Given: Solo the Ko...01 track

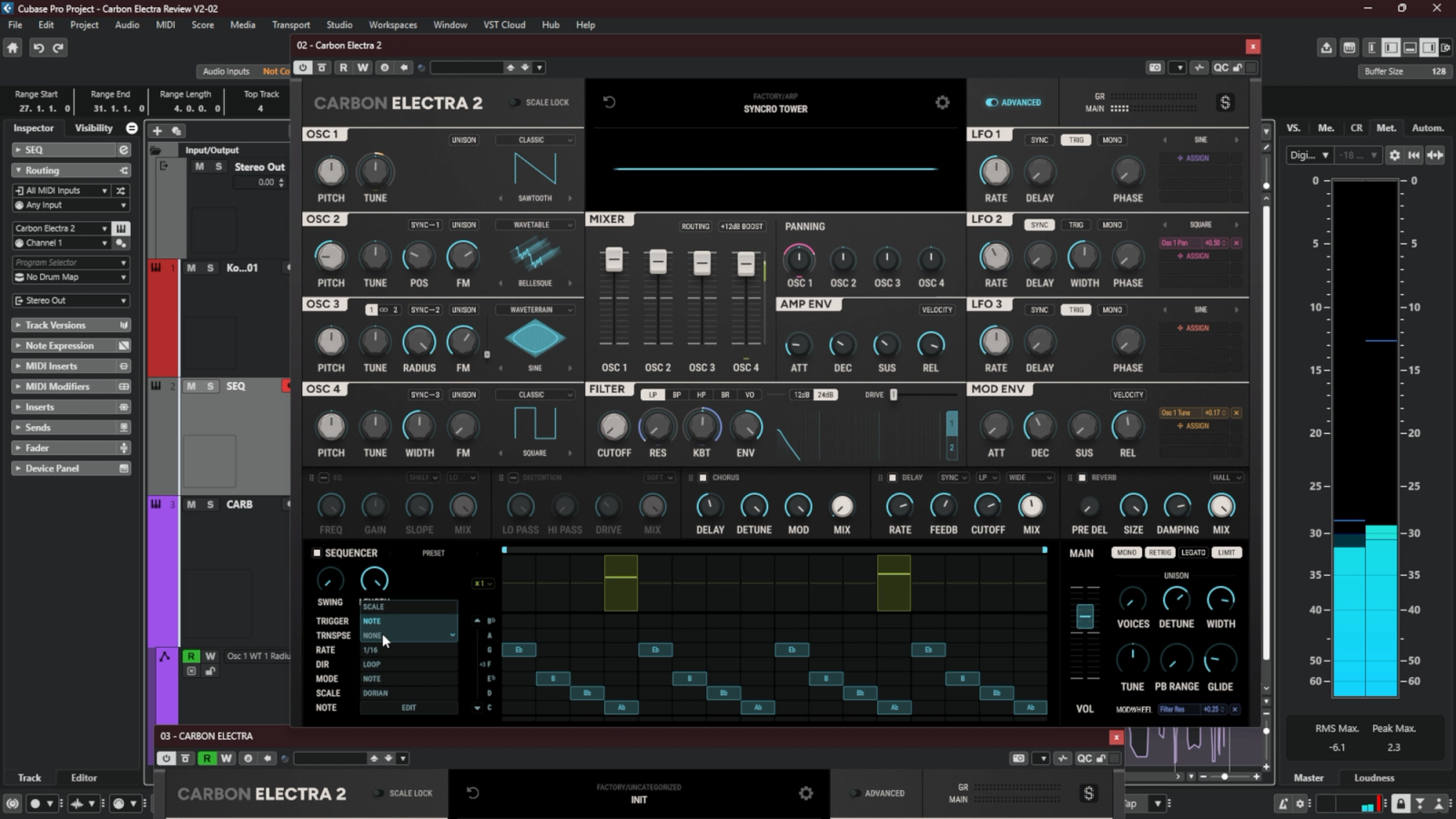Looking at the screenshot, I should pyautogui.click(x=210, y=268).
